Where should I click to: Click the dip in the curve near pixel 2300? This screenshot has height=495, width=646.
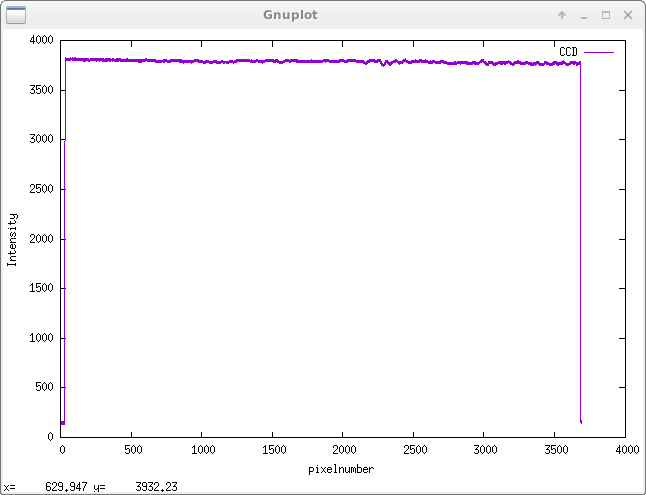pyautogui.click(x=384, y=64)
